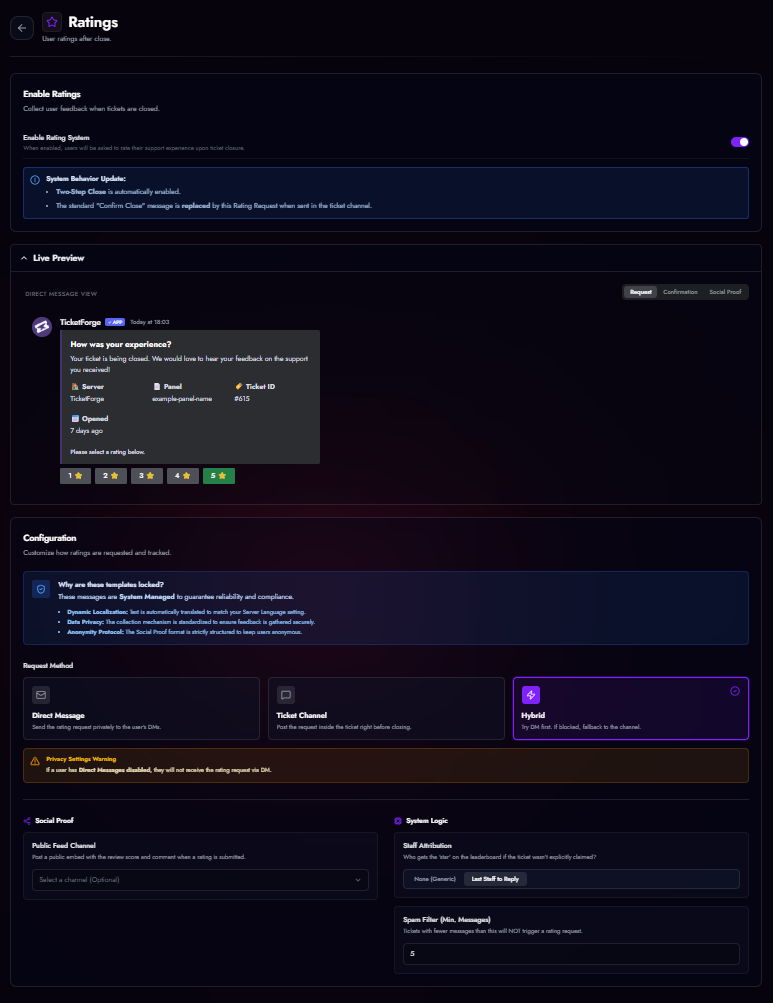Click the Server field icon in embed
The image size is (773, 1003).
[75, 386]
